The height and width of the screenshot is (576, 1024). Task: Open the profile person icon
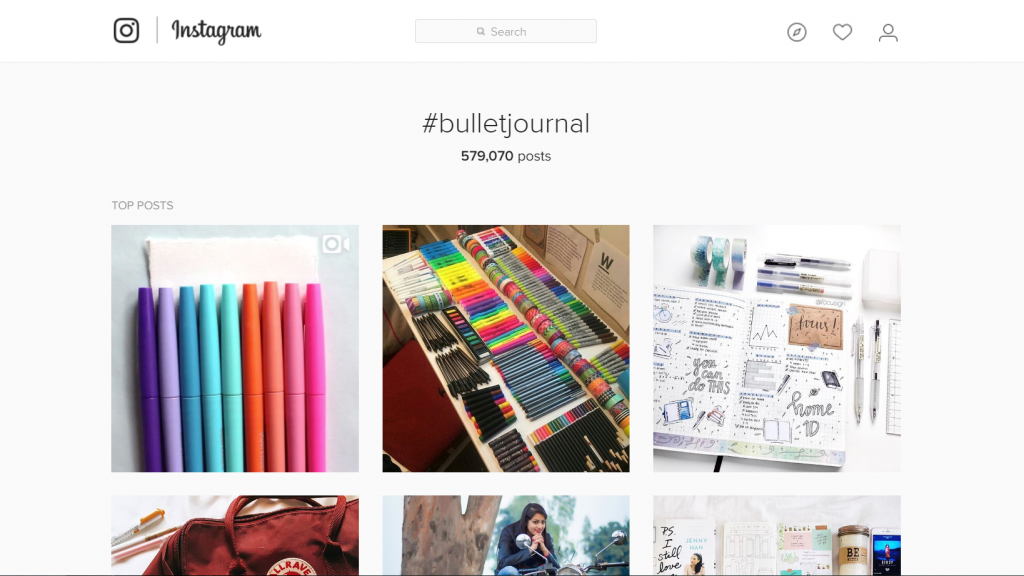(888, 32)
